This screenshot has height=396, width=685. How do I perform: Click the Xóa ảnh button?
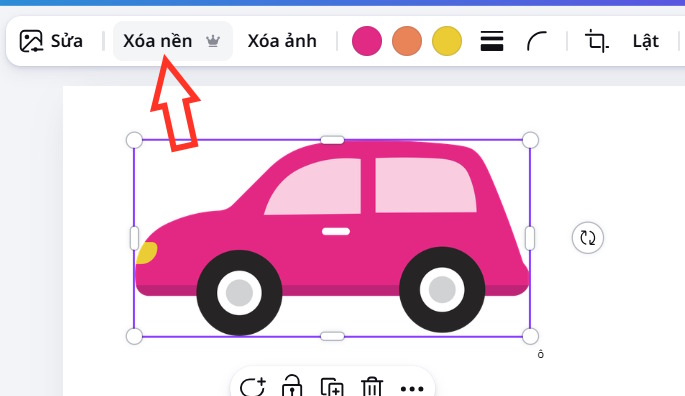coord(282,41)
